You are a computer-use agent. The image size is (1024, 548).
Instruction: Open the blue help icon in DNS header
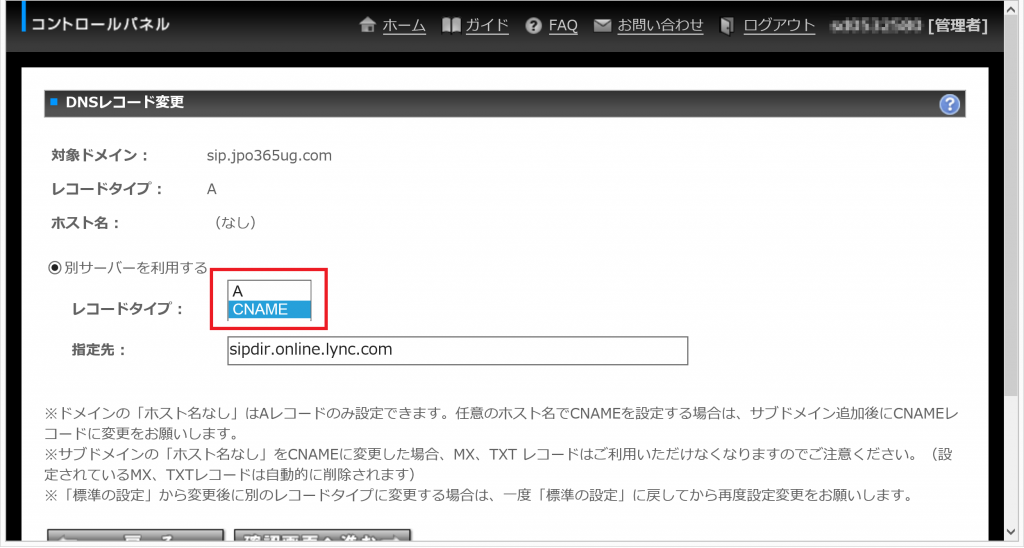pos(949,104)
